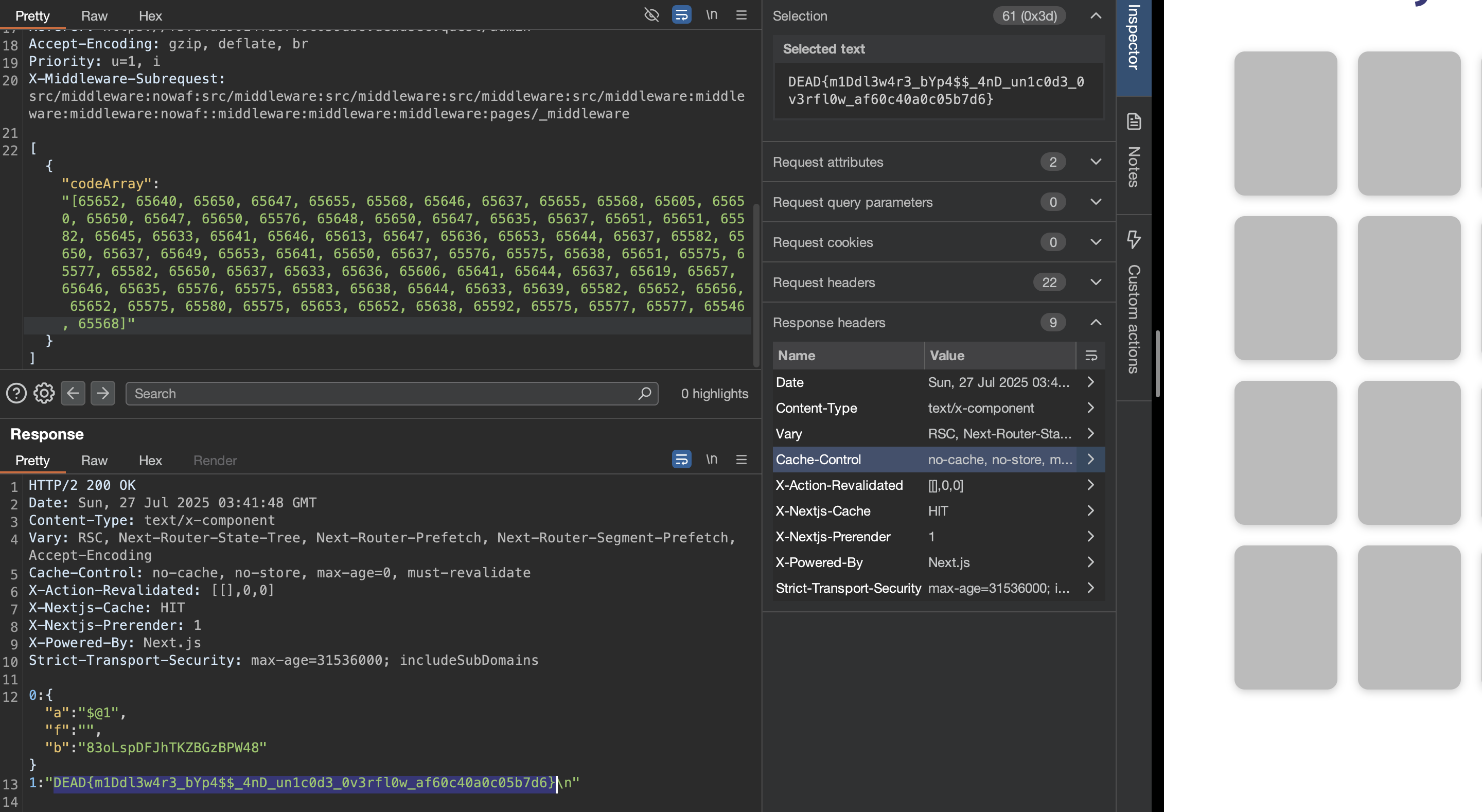Switch response view to Raw tab

[x=94, y=461]
